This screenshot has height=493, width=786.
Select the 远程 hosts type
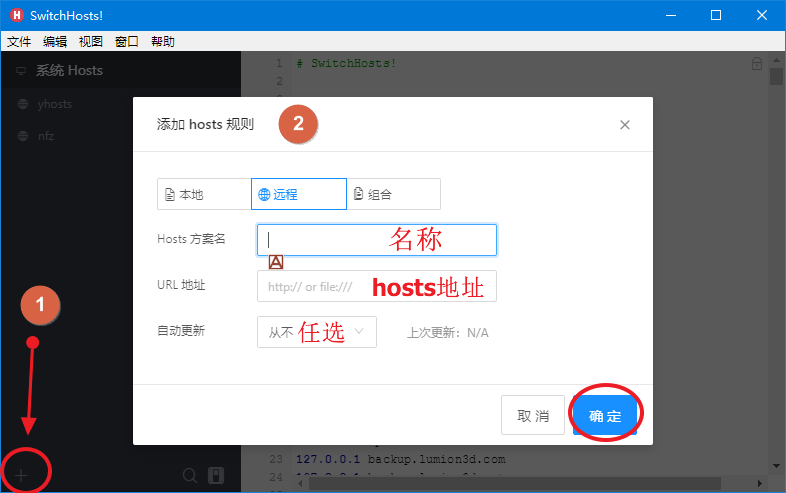[299, 194]
